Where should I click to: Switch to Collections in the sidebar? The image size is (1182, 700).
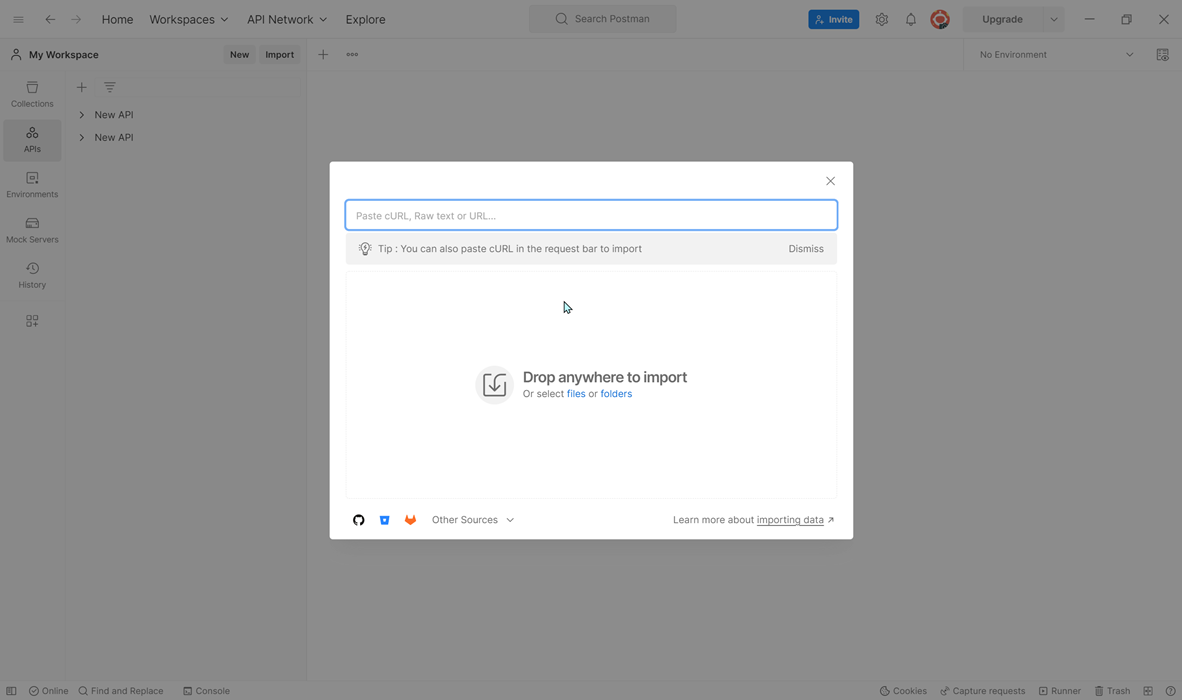(32, 94)
